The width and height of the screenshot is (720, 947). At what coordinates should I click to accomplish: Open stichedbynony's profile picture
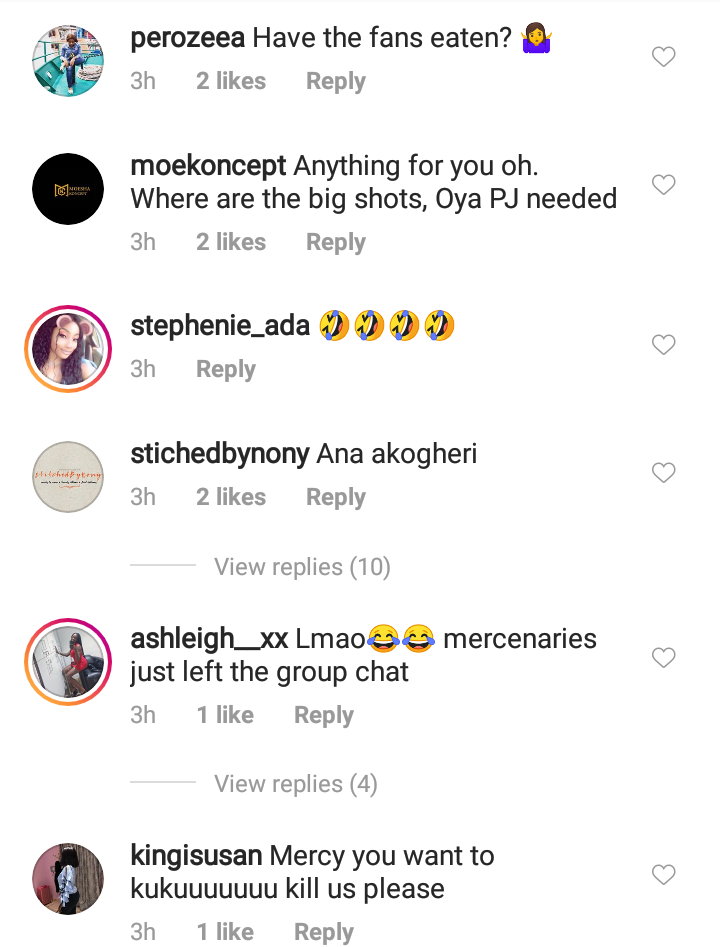click(x=68, y=476)
